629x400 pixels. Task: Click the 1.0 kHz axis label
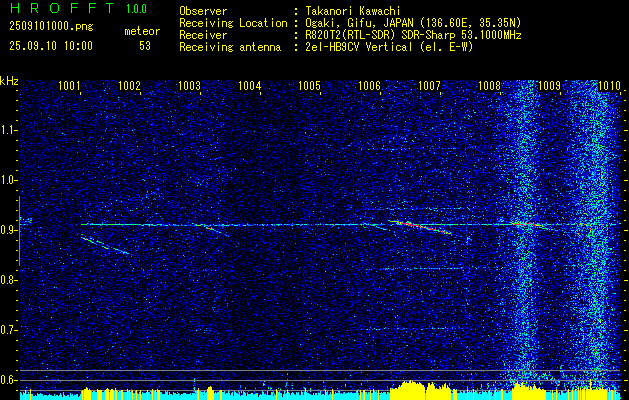(x=7, y=180)
